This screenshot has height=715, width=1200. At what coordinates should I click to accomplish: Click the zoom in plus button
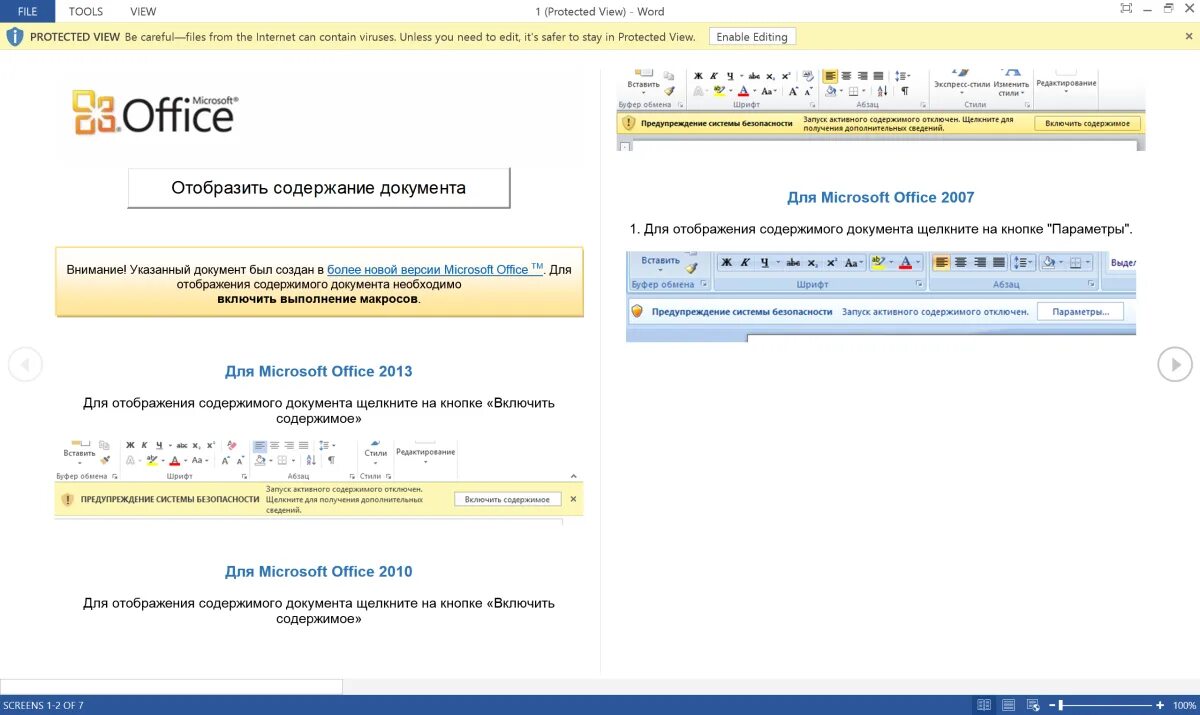pos(1160,705)
